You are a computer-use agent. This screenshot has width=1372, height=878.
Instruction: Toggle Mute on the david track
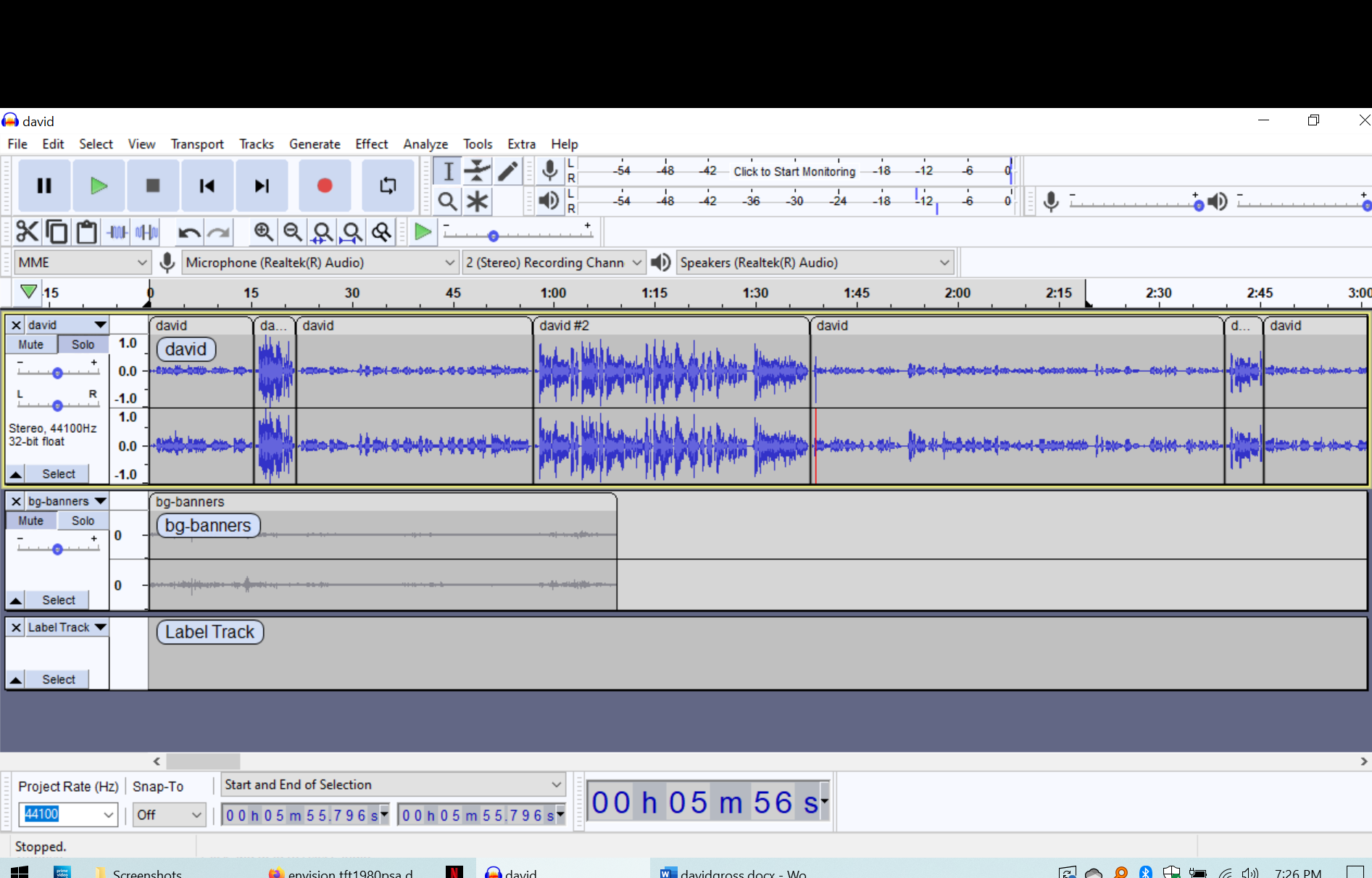(31, 344)
